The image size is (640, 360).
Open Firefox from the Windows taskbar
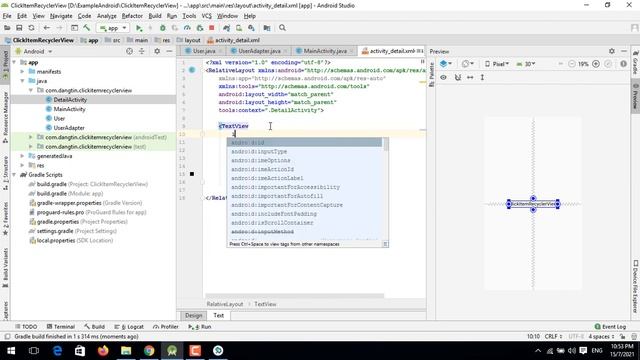(103, 351)
